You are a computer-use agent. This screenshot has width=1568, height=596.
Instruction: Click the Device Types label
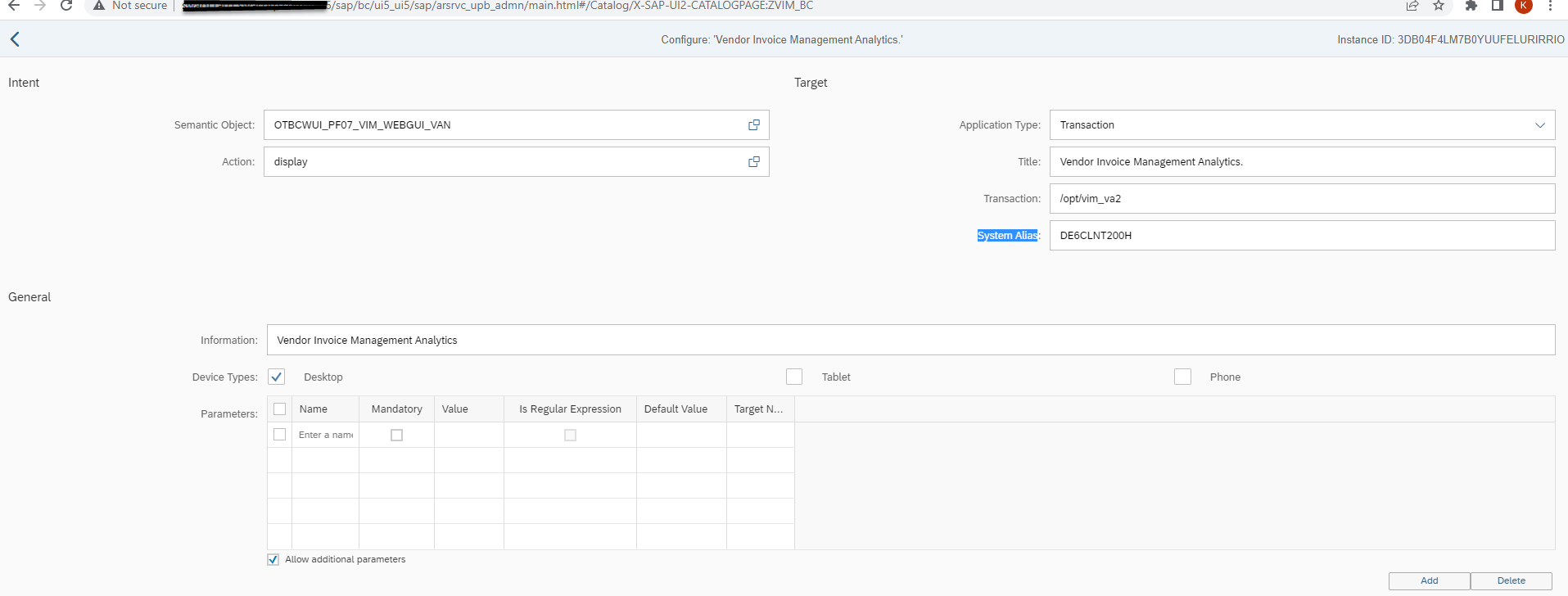coord(225,377)
